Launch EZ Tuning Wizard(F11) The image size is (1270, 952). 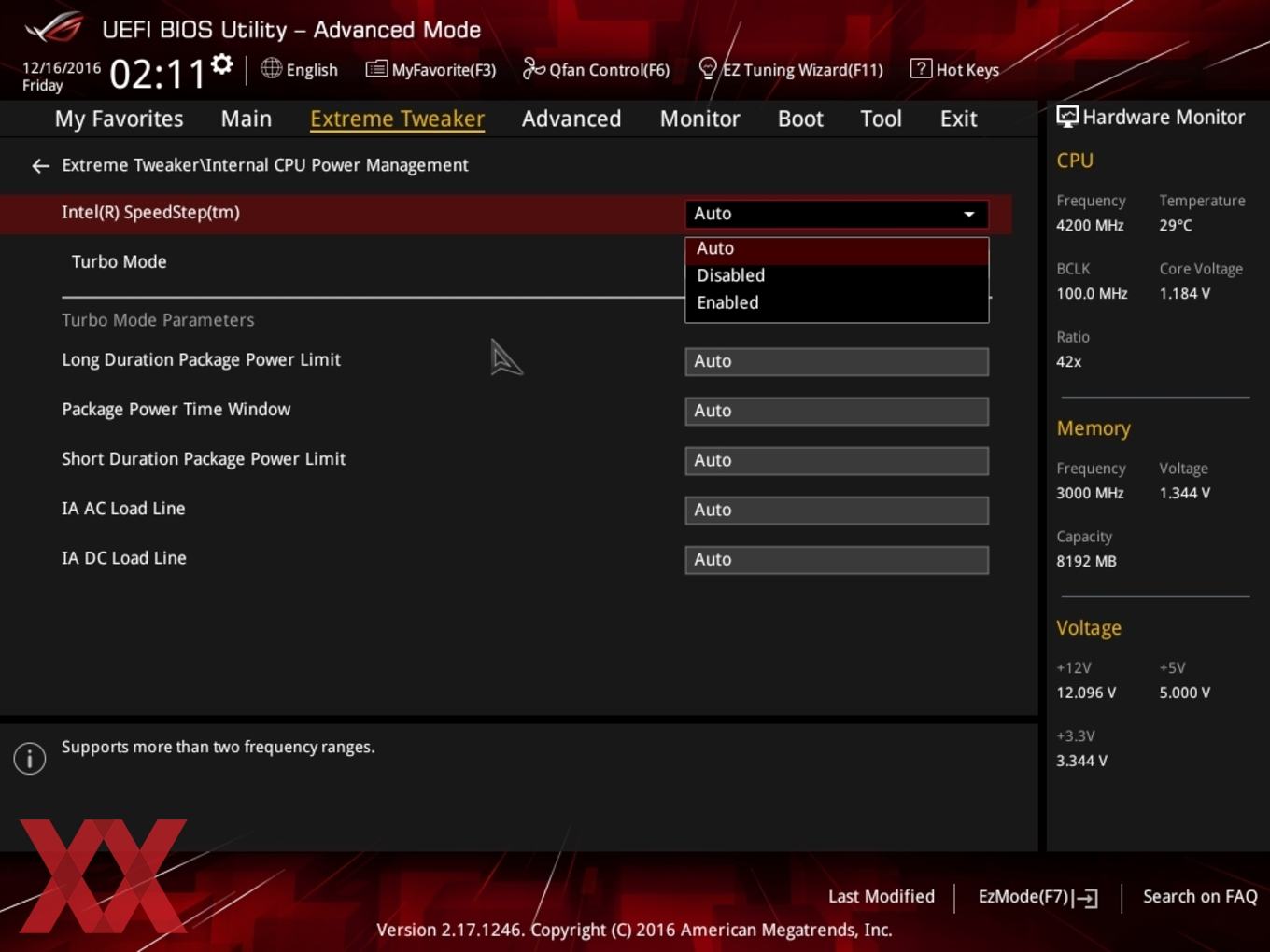pyautogui.click(x=791, y=69)
